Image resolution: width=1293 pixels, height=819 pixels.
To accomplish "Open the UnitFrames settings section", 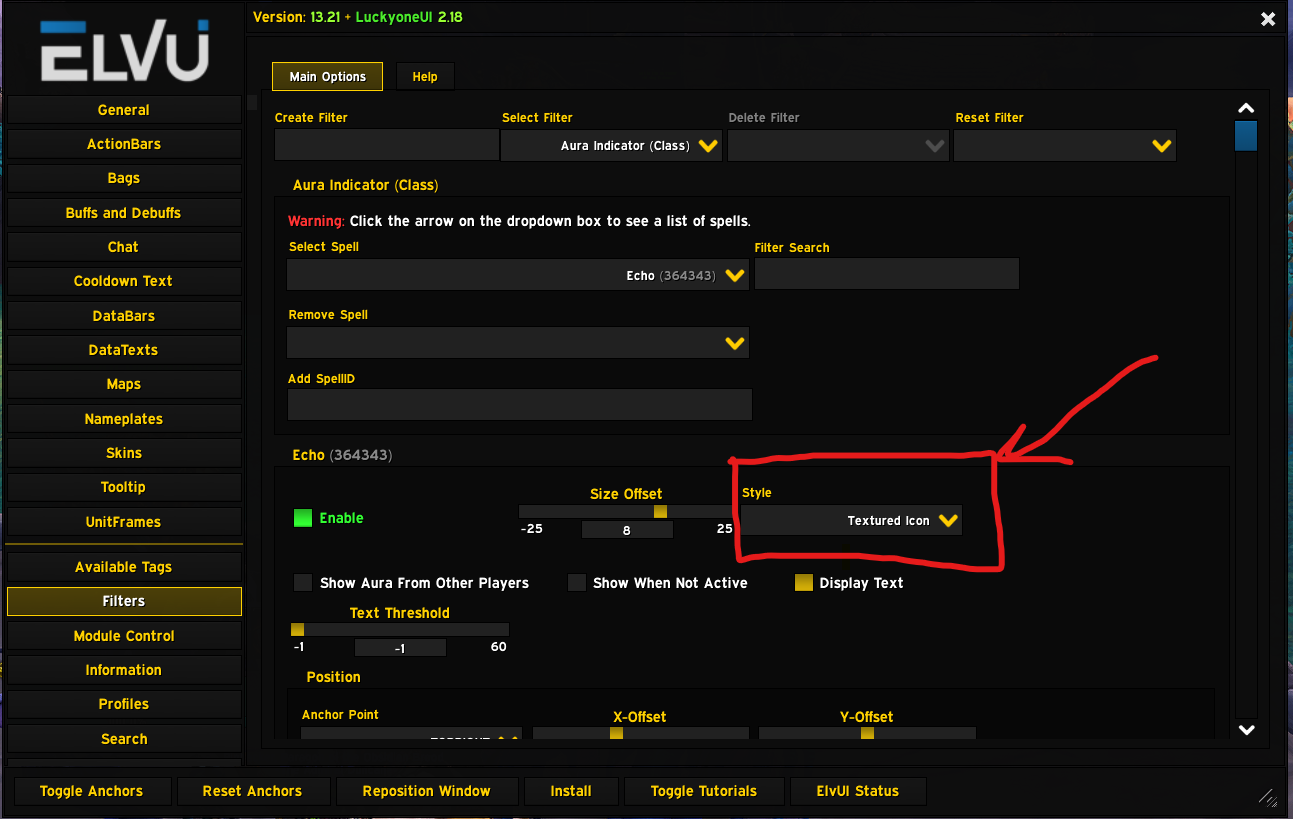I will click(124, 522).
